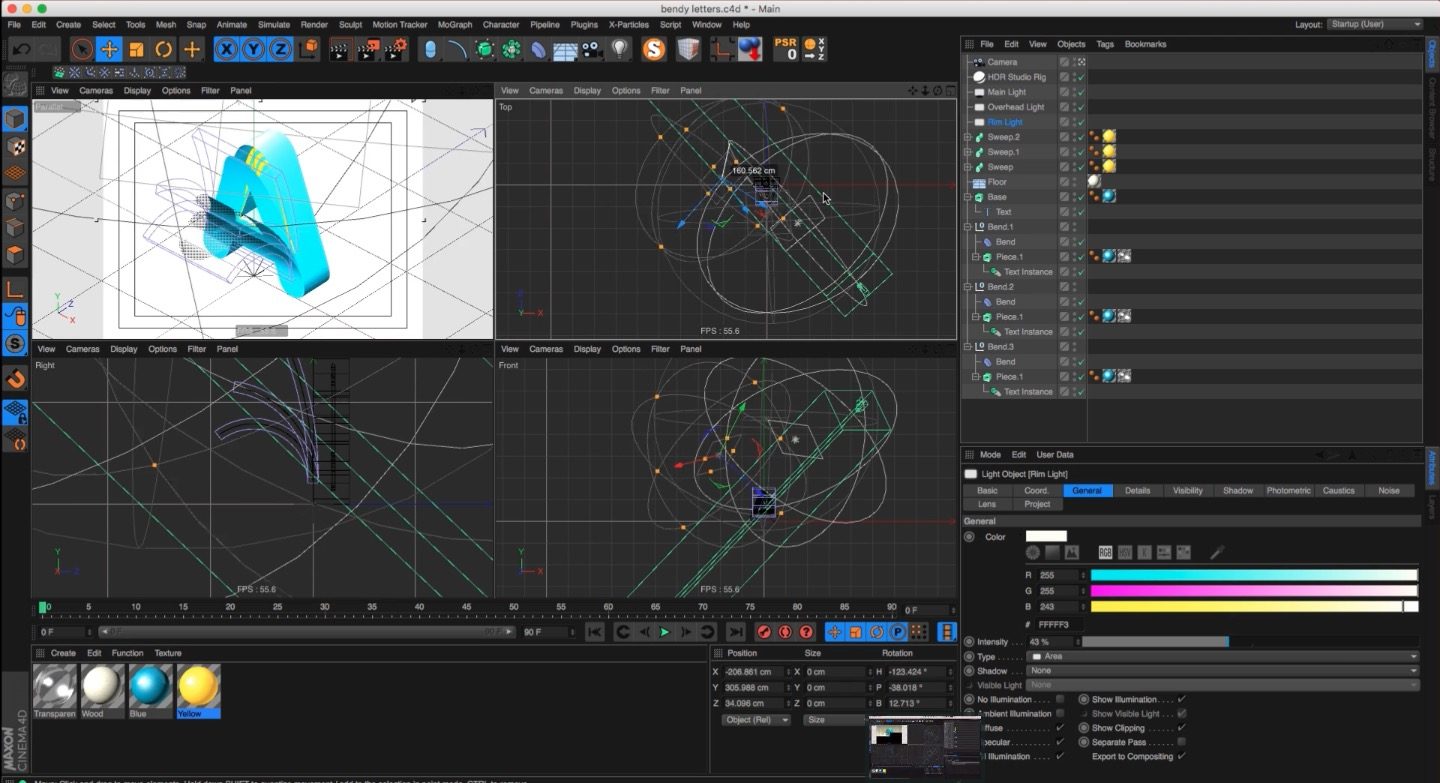
Task: Open the Type Area dropdown
Action: tap(1222, 656)
